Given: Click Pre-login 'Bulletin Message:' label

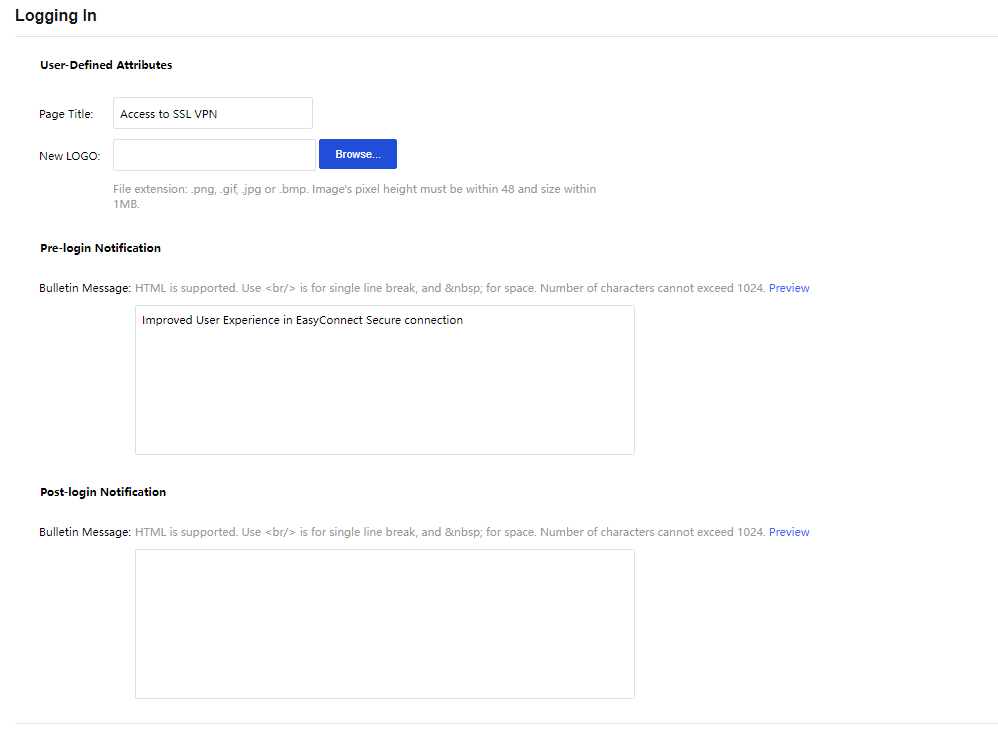Looking at the screenshot, I should click(85, 288).
